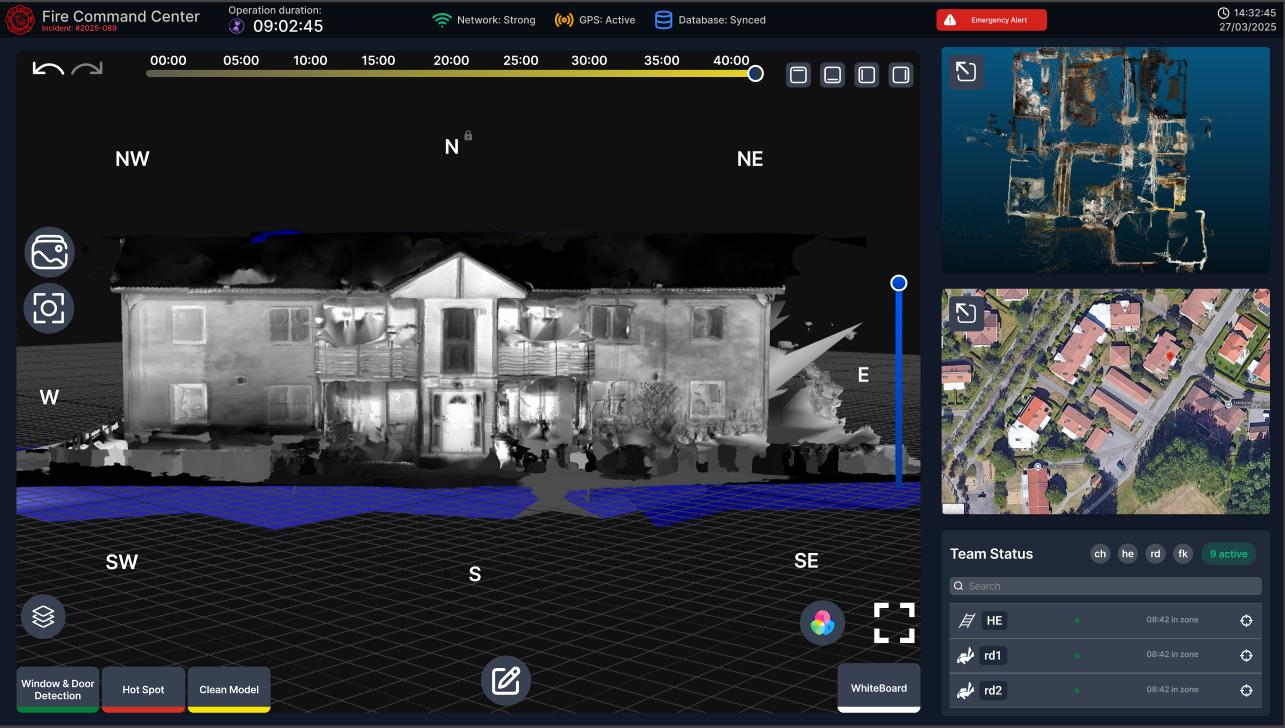This screenshot has height=728, width=1285.
Task: Click the screenshot capture icon
Action: (x=49, y=308)
